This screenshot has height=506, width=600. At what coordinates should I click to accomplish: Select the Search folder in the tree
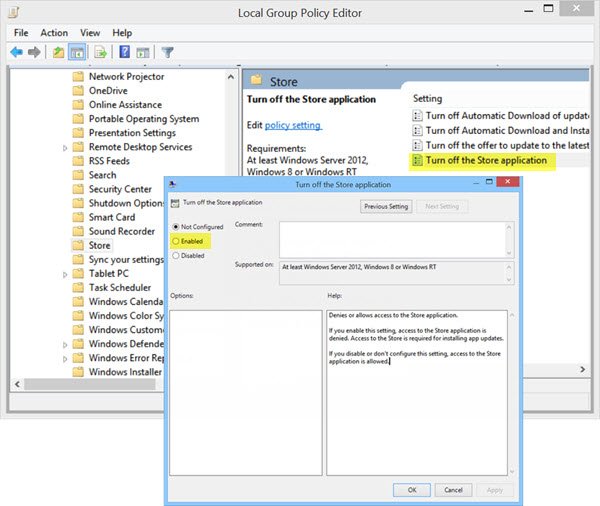[103, 175]
